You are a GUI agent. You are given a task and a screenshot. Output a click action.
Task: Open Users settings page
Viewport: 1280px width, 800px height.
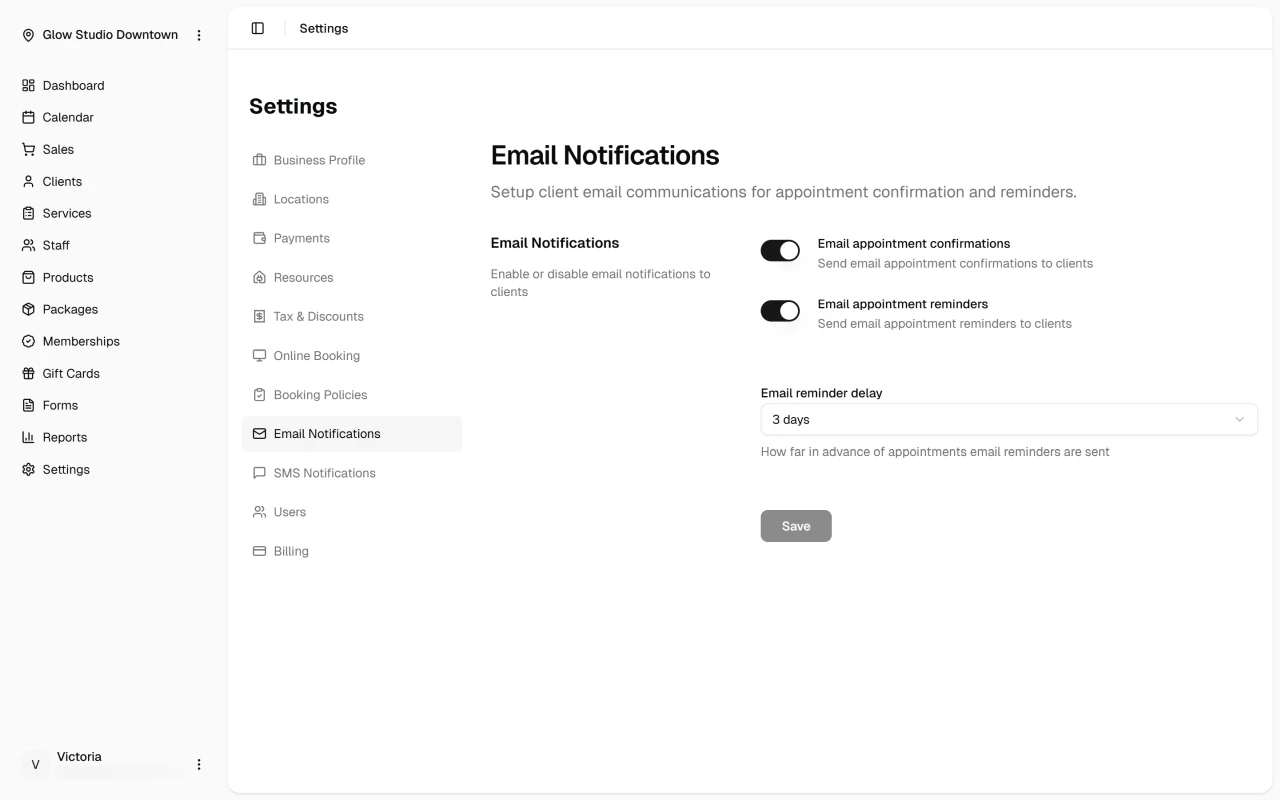(352, 512)
